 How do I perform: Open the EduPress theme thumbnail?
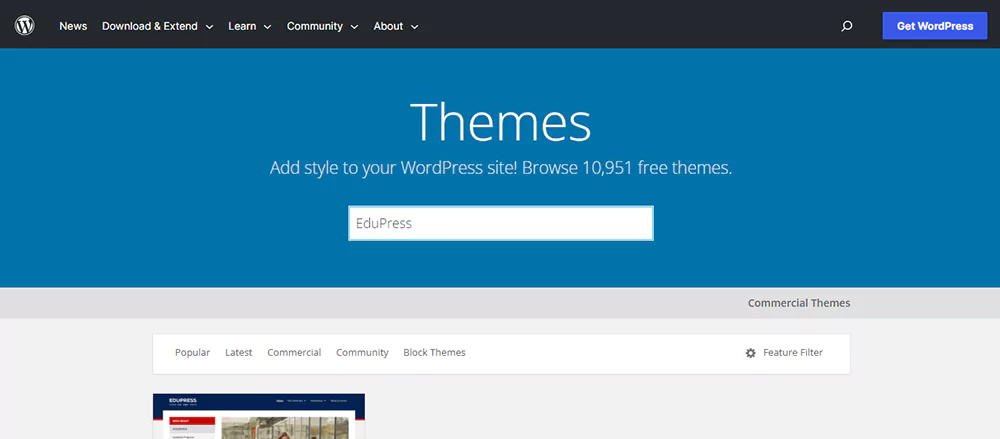(x=259, y=416)
